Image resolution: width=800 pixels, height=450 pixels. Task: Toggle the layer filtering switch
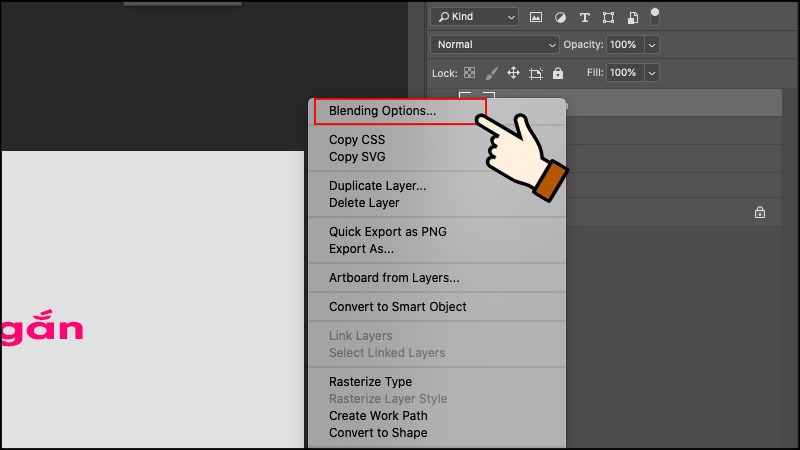point(655,16)
